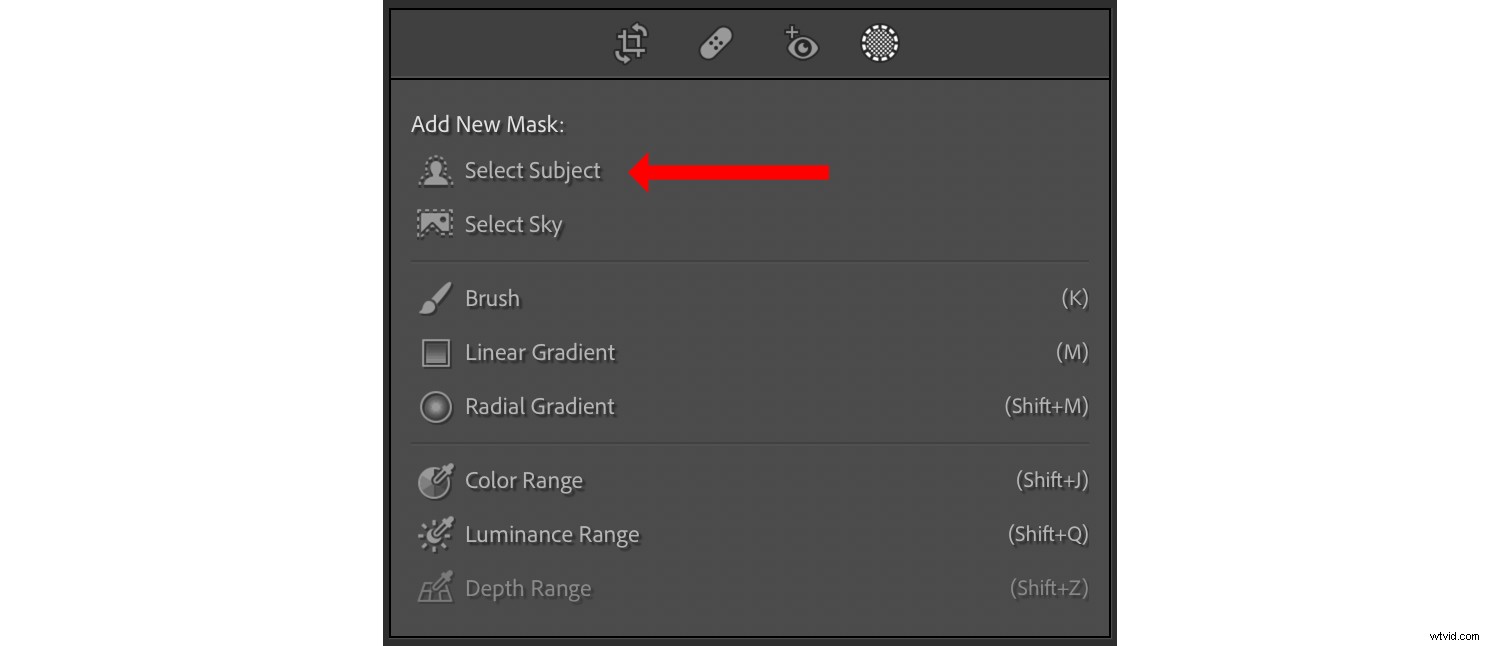Screen dimensions: 1500x646
Task: Choose the Linear Gradient icon
Action: click(435, 352)
